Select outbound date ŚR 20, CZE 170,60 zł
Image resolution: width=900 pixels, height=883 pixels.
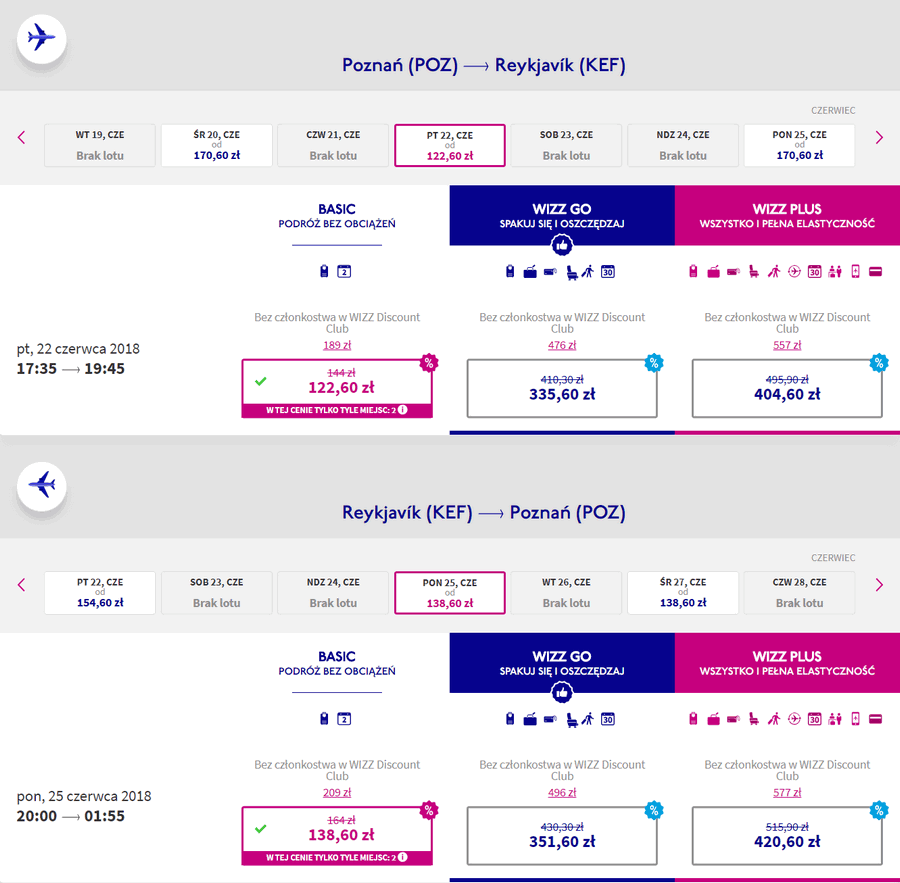(216, 145)
